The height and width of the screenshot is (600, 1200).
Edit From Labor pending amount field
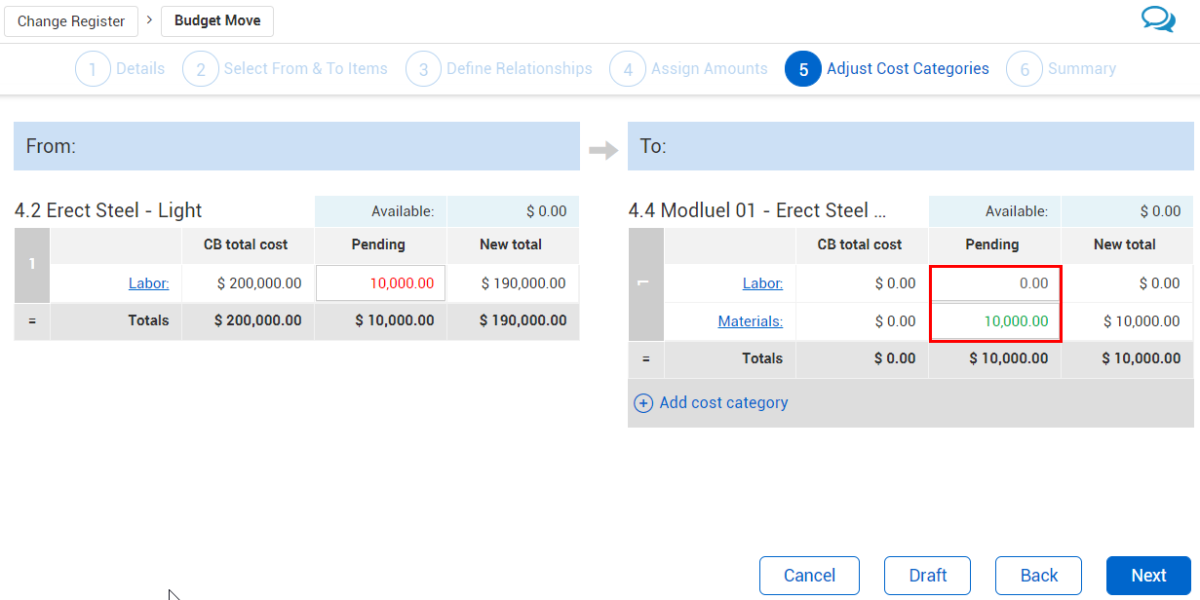pyautogui.click(x=381, y=283)
